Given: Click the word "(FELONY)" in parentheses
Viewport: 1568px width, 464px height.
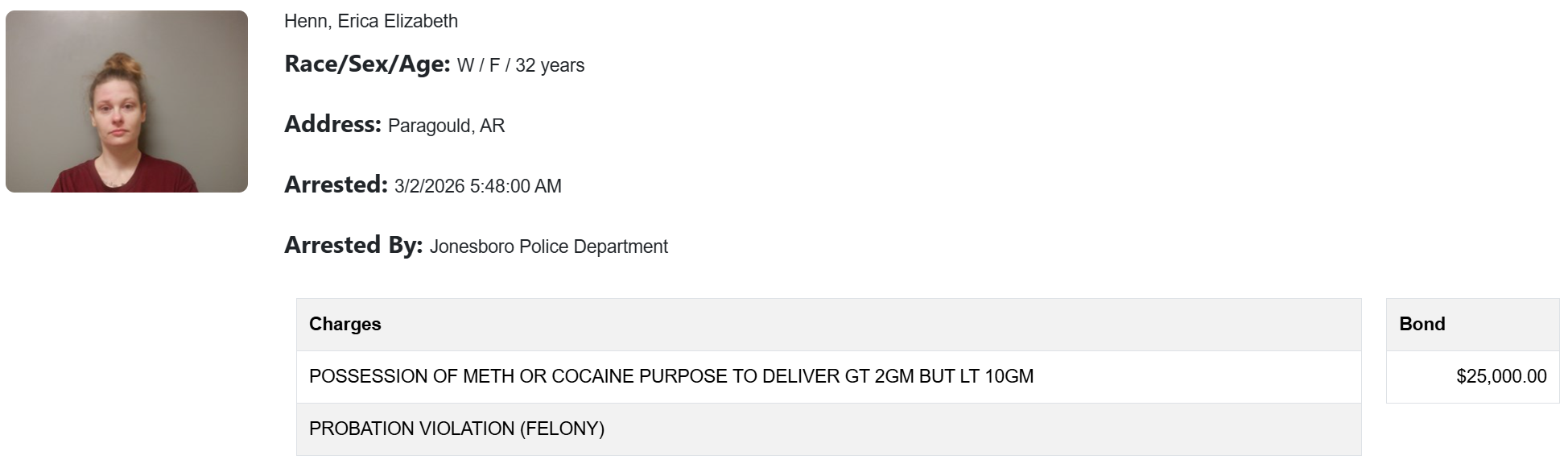Looking at the screenshot, I should tap(562, 429).
